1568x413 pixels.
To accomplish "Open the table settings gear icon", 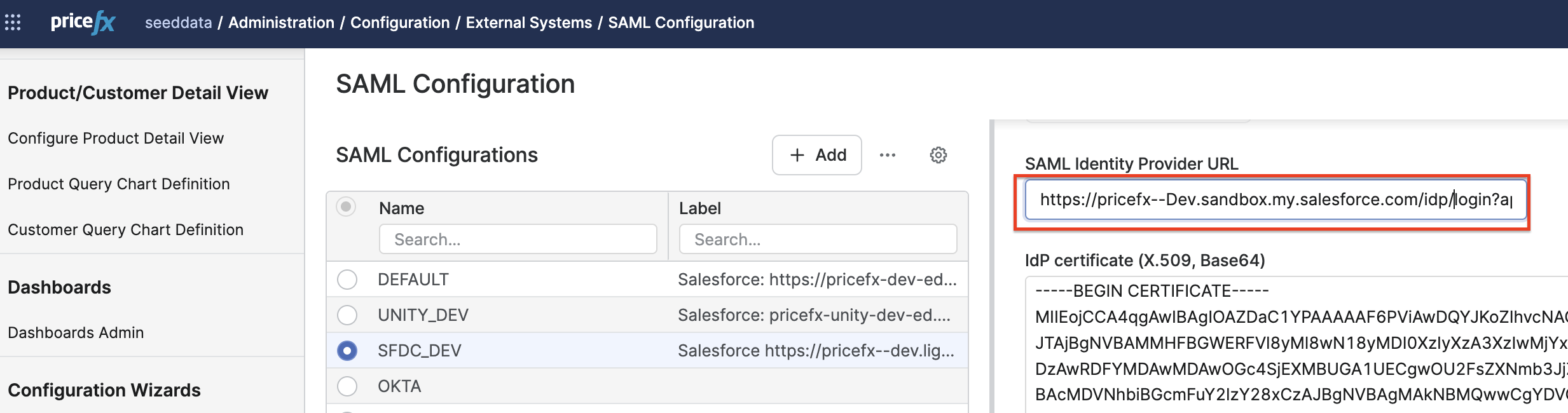I will tap(938, 155).
